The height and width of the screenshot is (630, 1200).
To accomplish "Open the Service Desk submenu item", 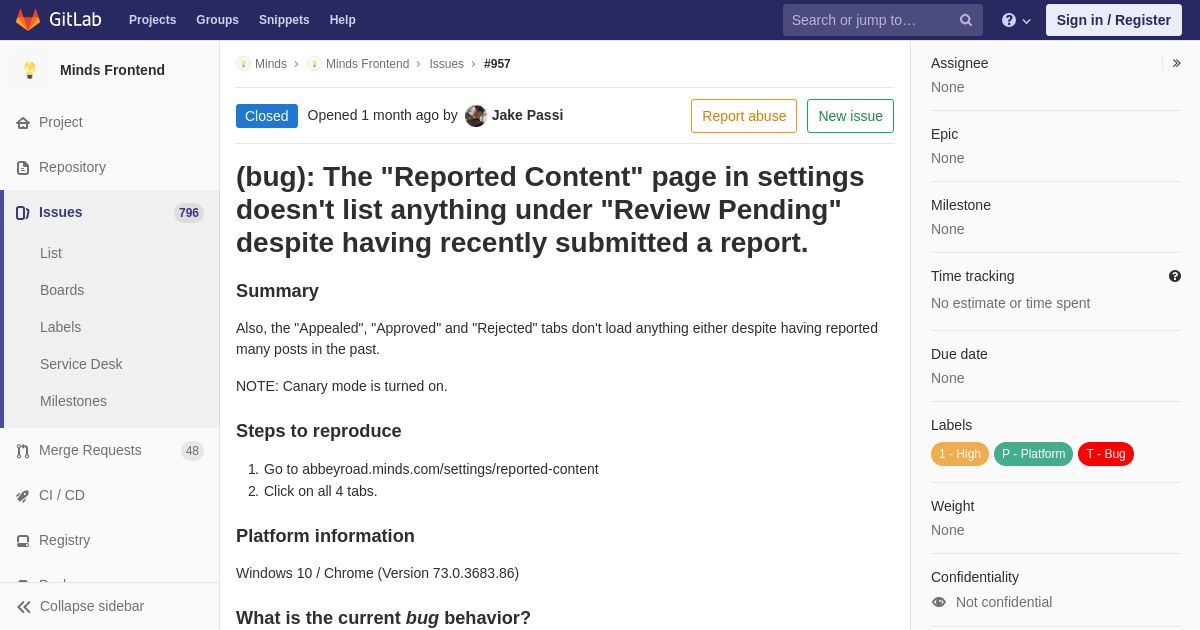I will click(81, 364).
